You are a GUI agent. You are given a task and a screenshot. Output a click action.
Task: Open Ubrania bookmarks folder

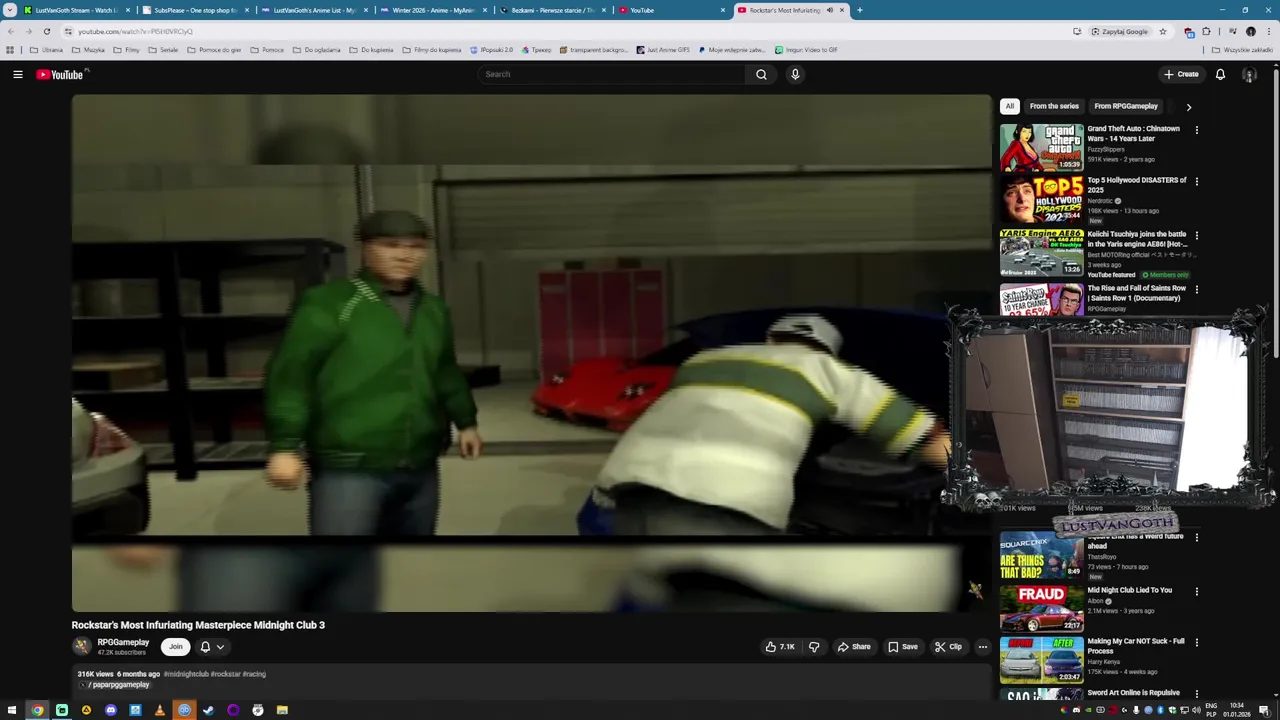pos(47,49)
